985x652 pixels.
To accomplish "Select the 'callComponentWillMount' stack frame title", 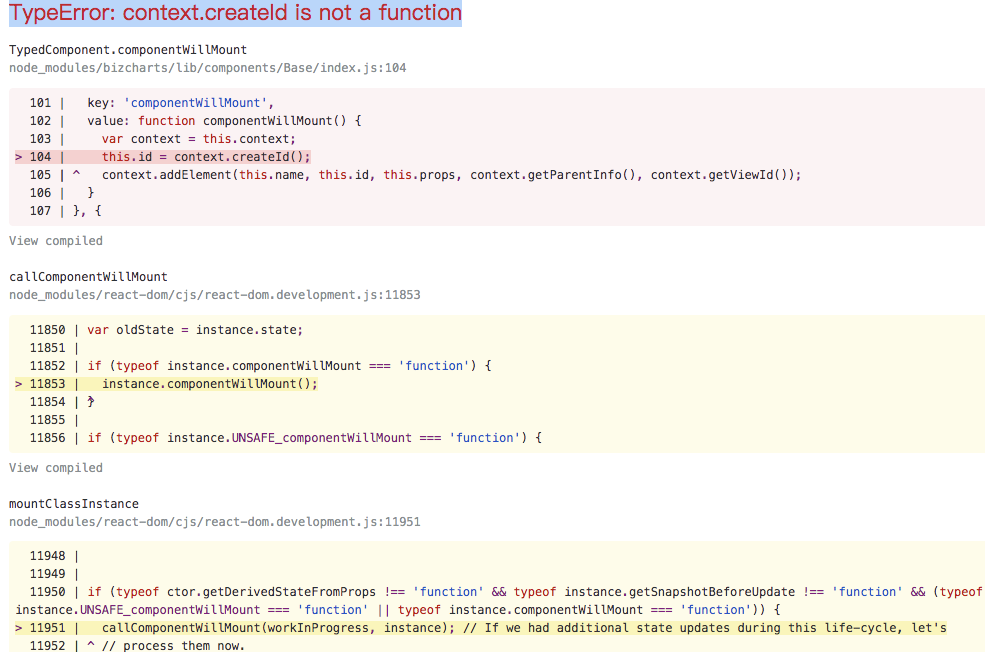I will 88,277.
